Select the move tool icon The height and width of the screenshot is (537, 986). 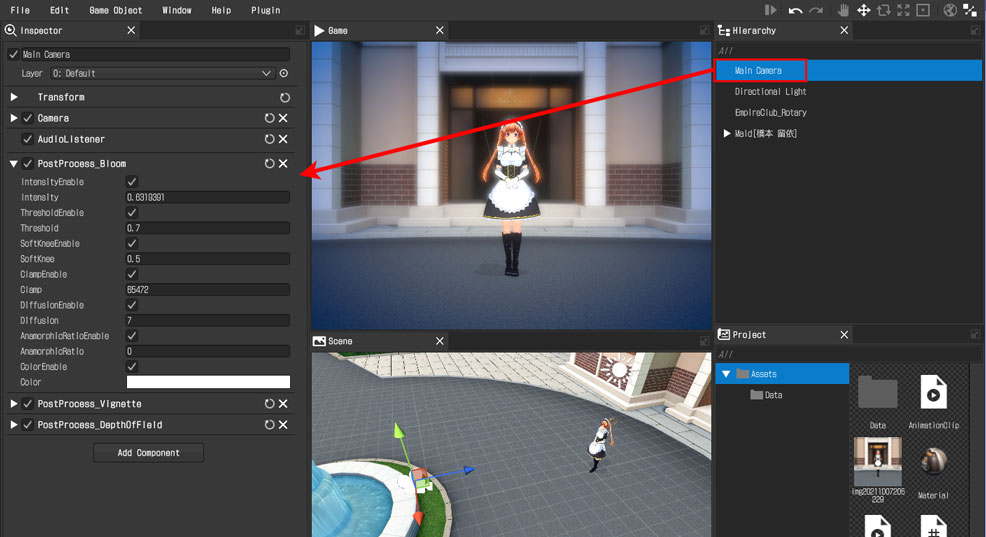coord(863,10)
